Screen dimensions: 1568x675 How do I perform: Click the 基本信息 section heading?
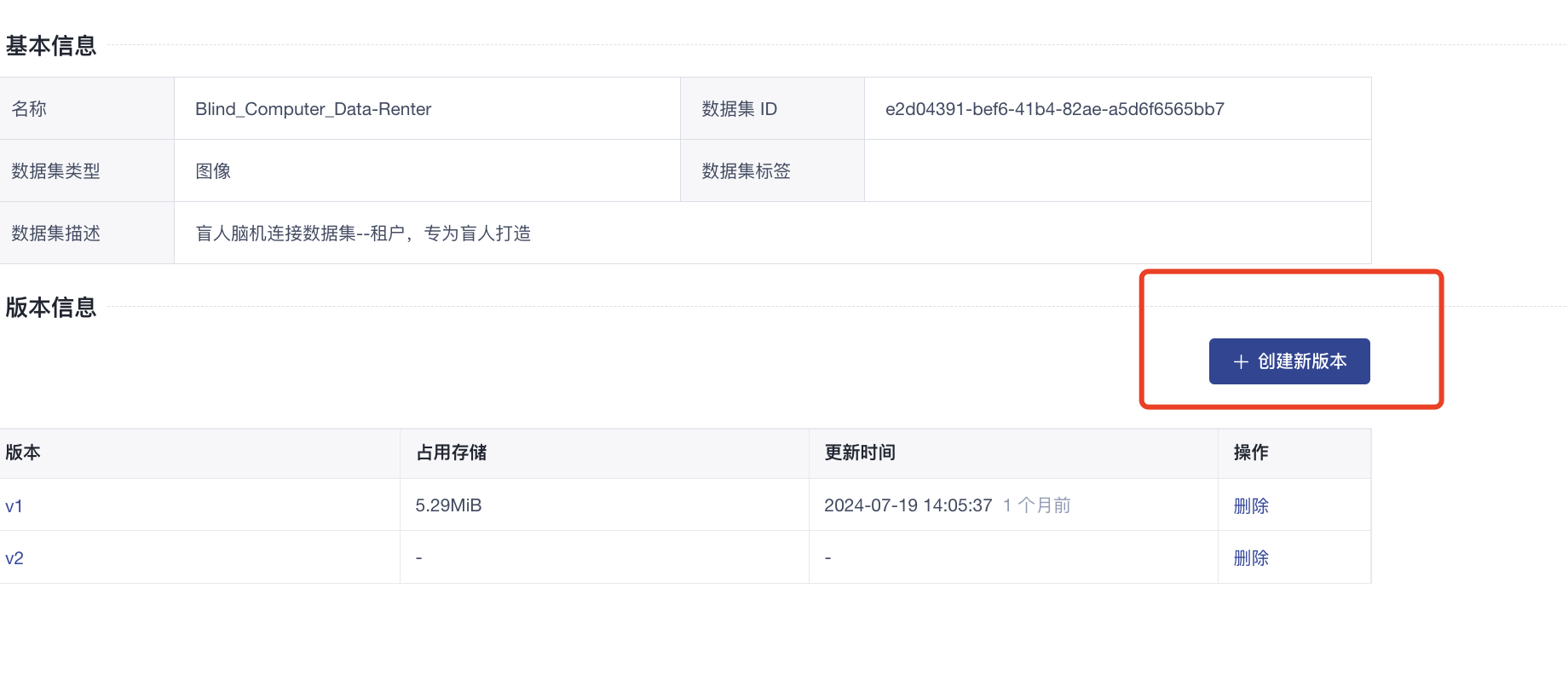(51, 46)
